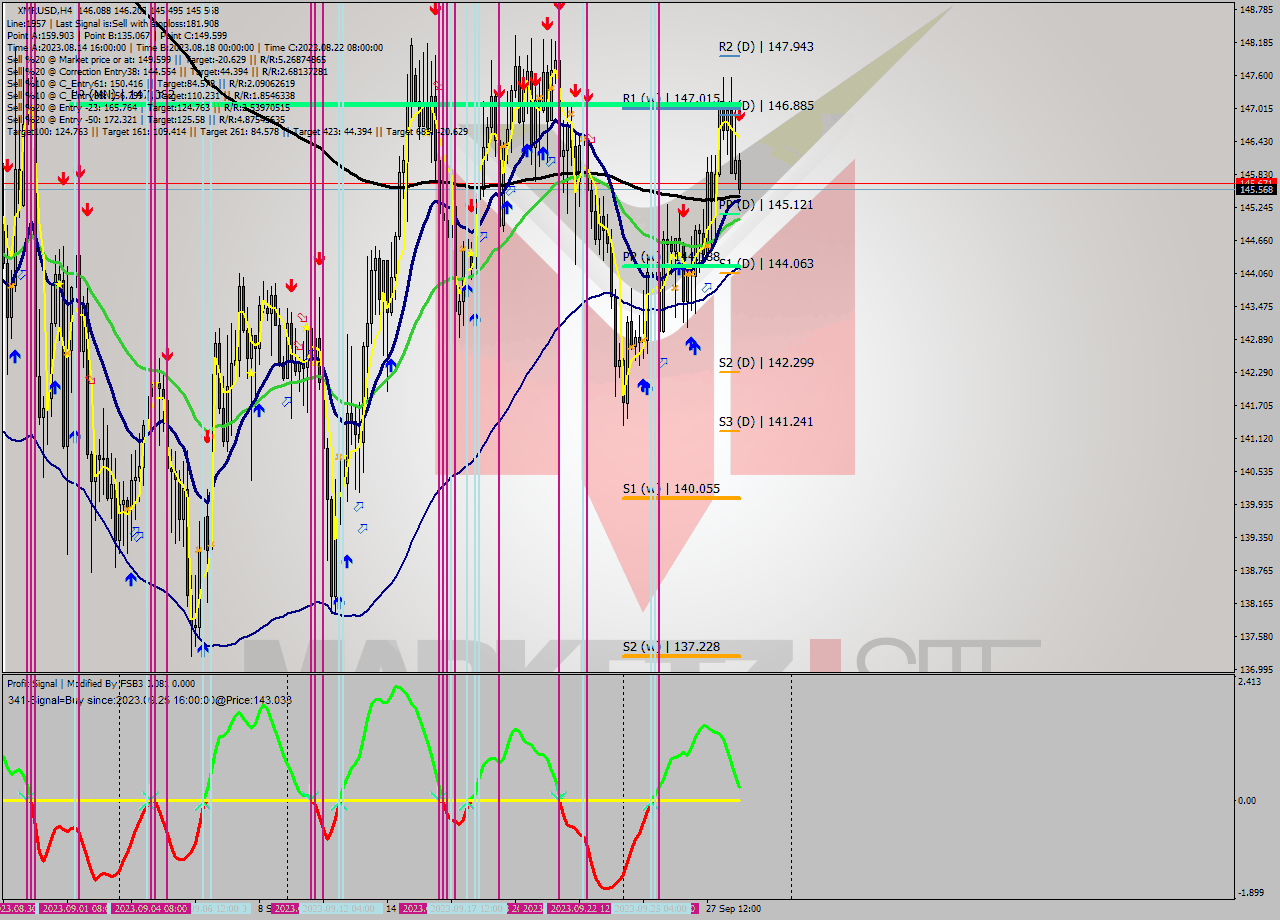Click the 27 Sep 12:00 time label

(733, 908)
